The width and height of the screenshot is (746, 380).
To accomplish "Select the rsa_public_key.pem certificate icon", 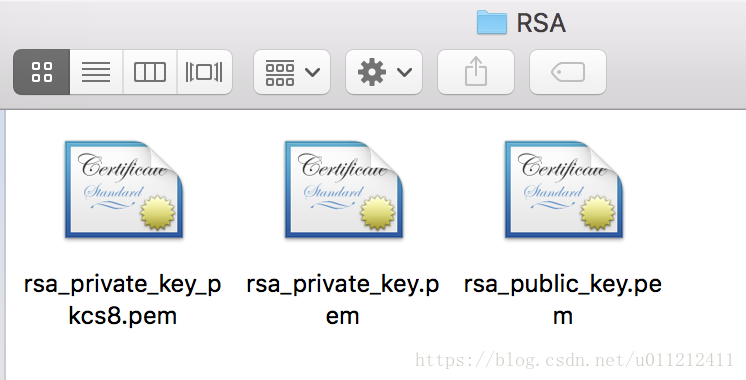I will tap(563, 189).
